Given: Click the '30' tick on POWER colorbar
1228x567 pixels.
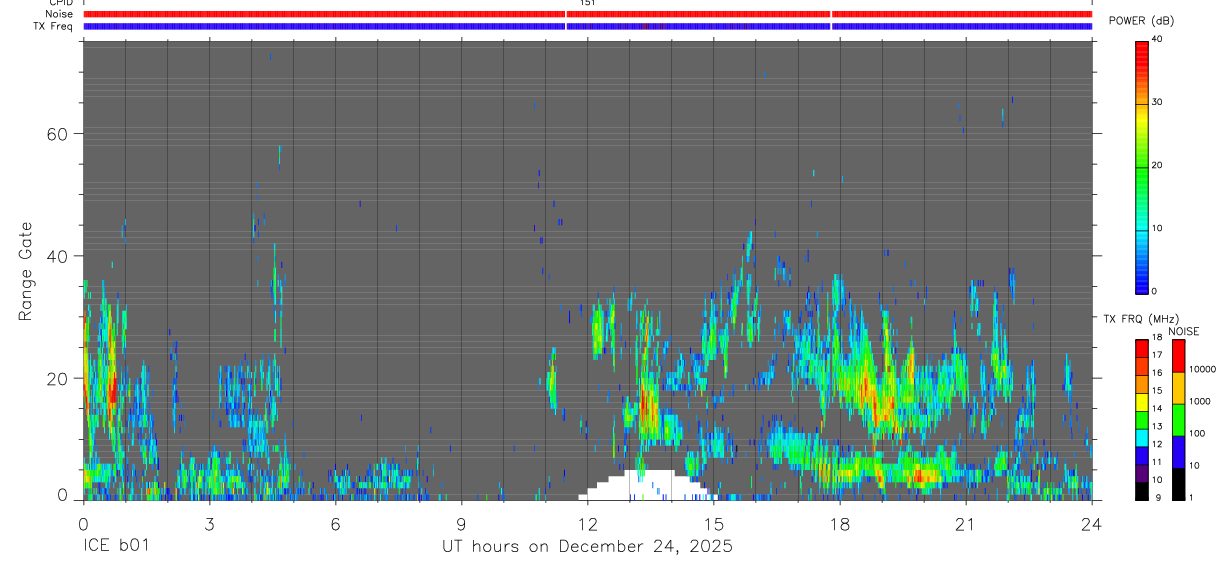Looking at the screenshot, I should pos(1157,102).
